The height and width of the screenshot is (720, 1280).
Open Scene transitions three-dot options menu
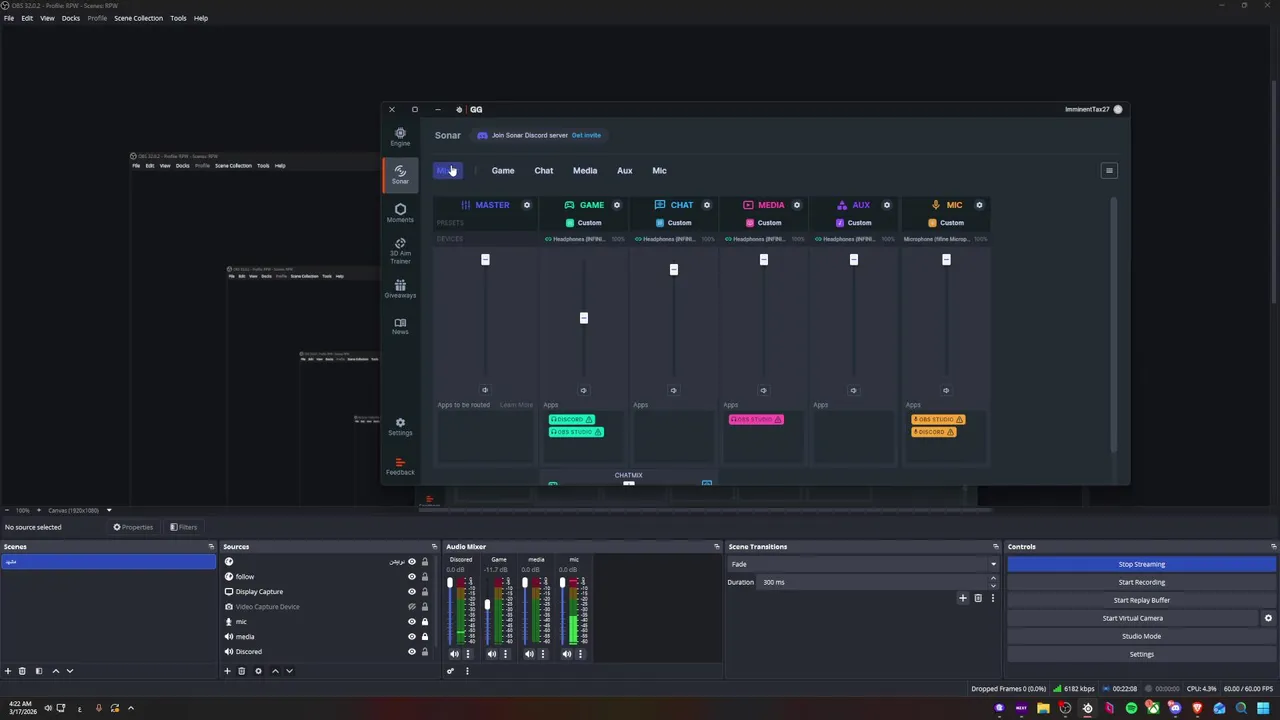993,598
